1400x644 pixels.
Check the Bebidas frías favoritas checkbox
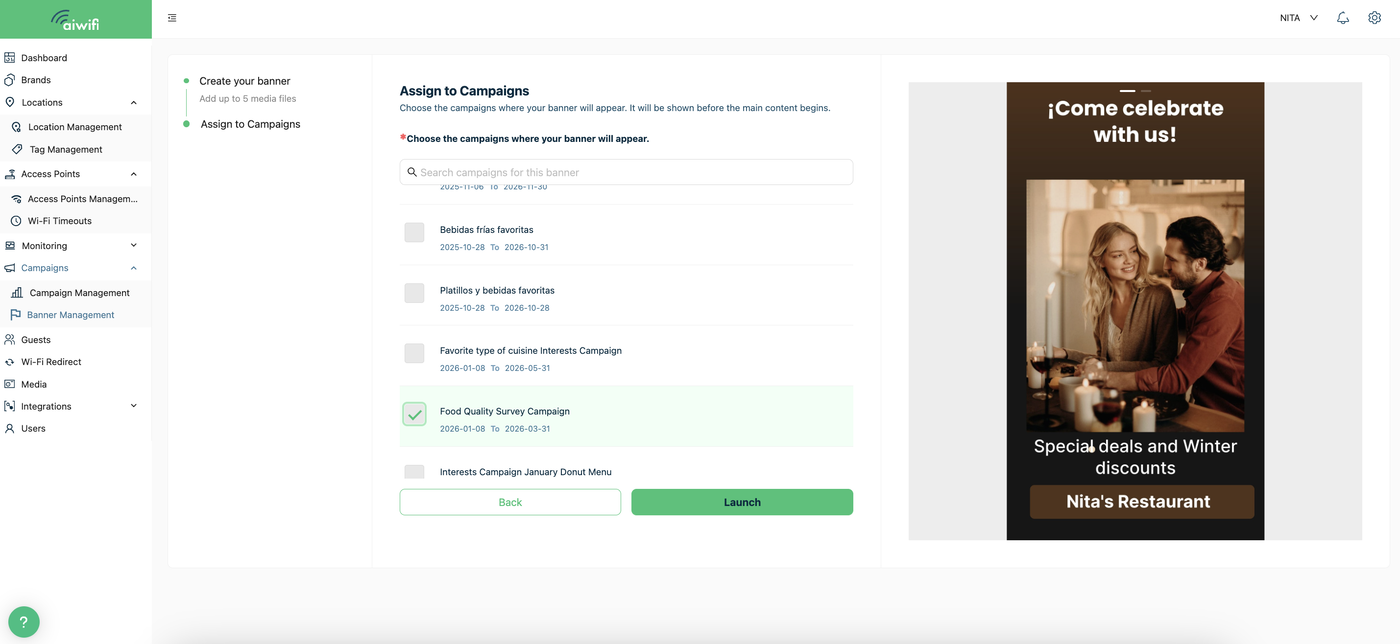coord(414,232)
